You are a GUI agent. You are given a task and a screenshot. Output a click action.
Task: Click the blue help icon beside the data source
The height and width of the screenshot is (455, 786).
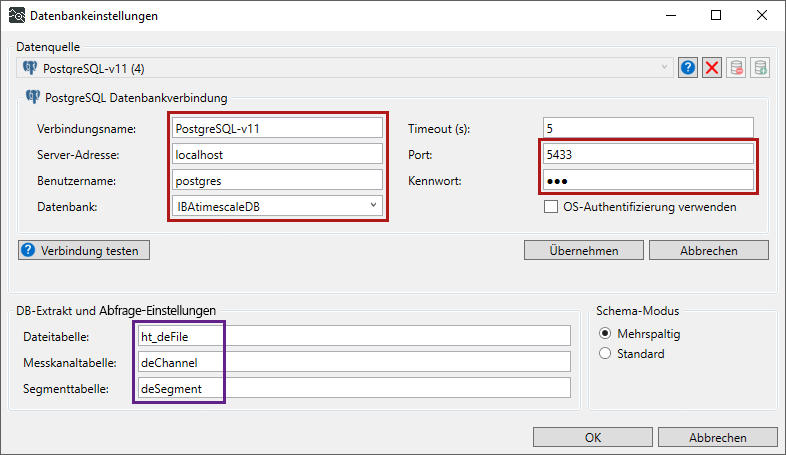point(688,68)
